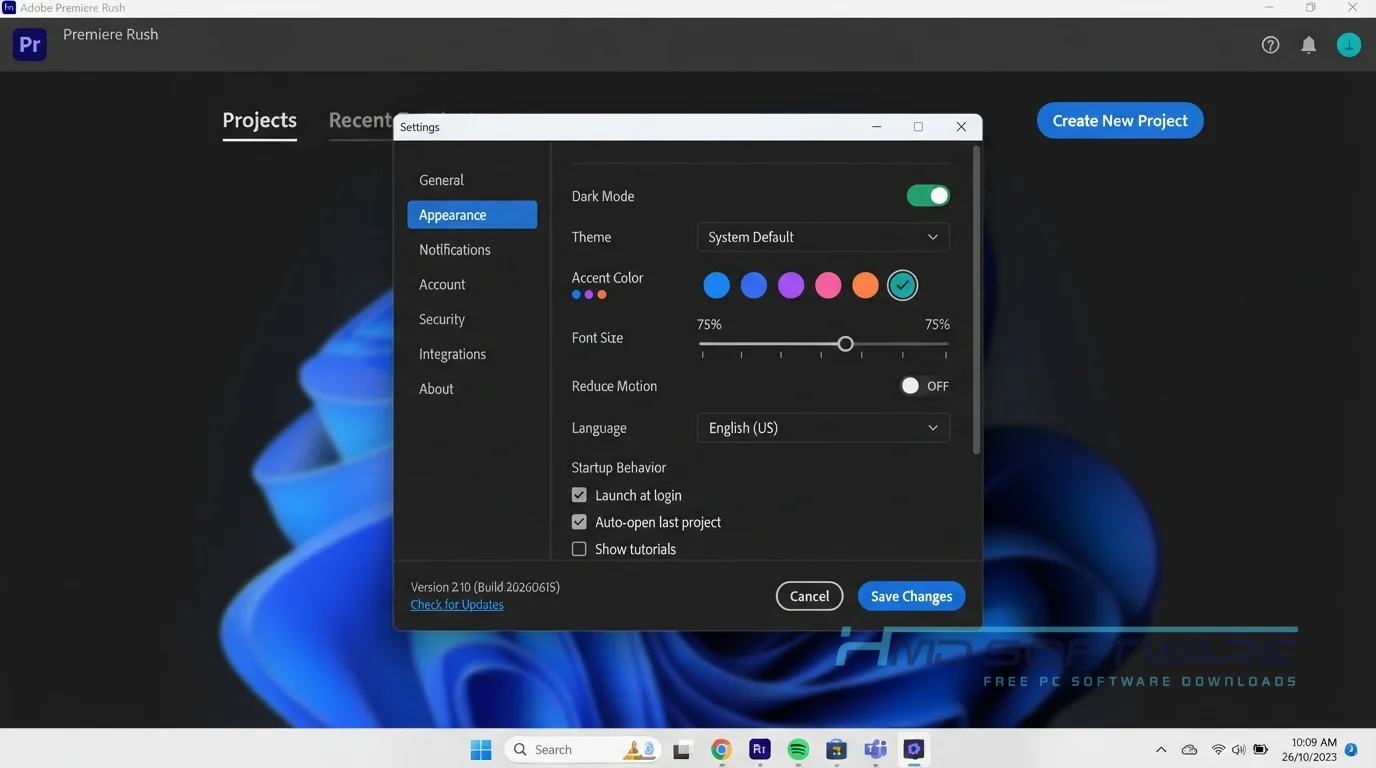Click the Check for Updates link
Image resolution: width=1376 pixels, height=768 pixels.
[x=457, y=605]
